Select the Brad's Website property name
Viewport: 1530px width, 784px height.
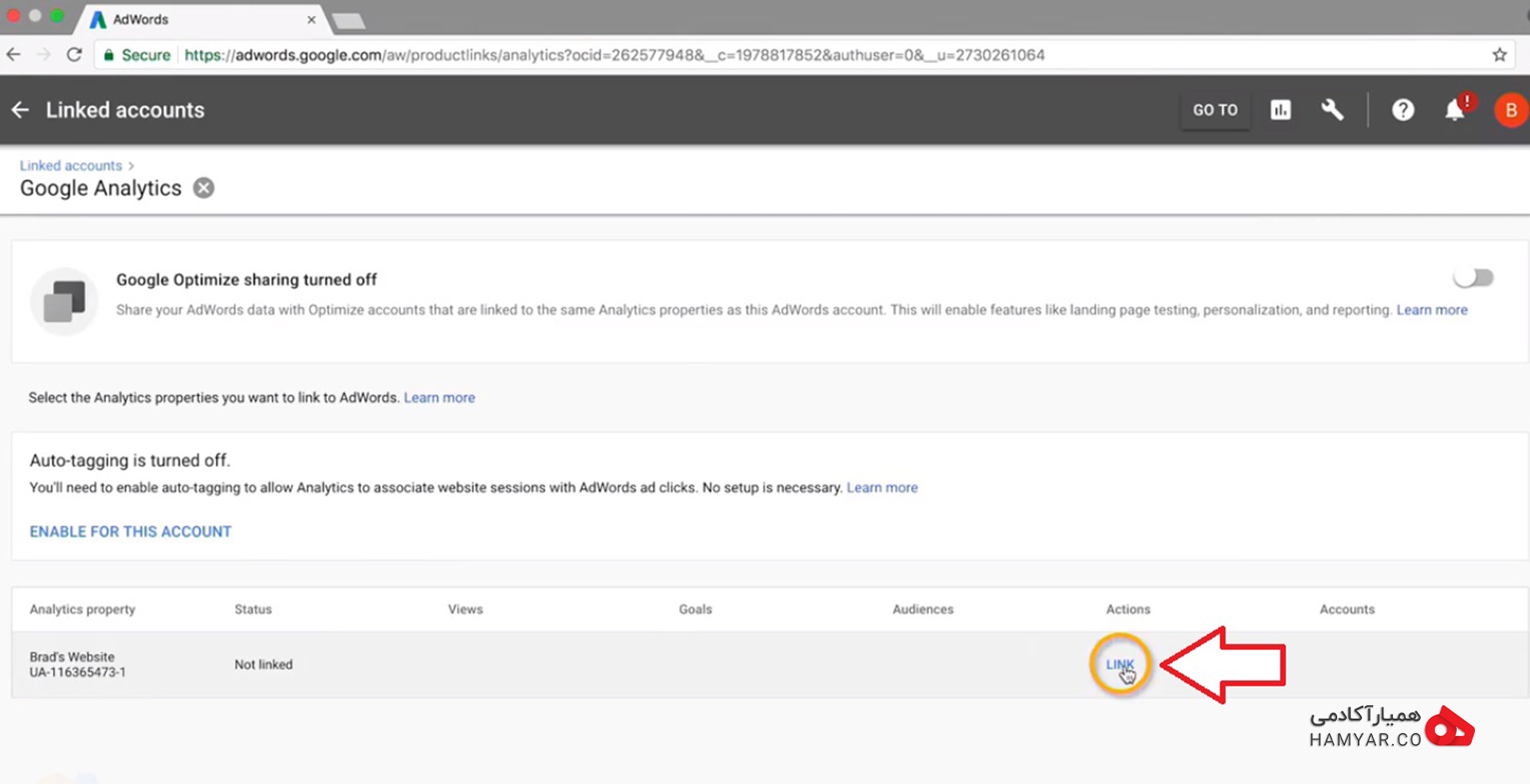(72, 657)
